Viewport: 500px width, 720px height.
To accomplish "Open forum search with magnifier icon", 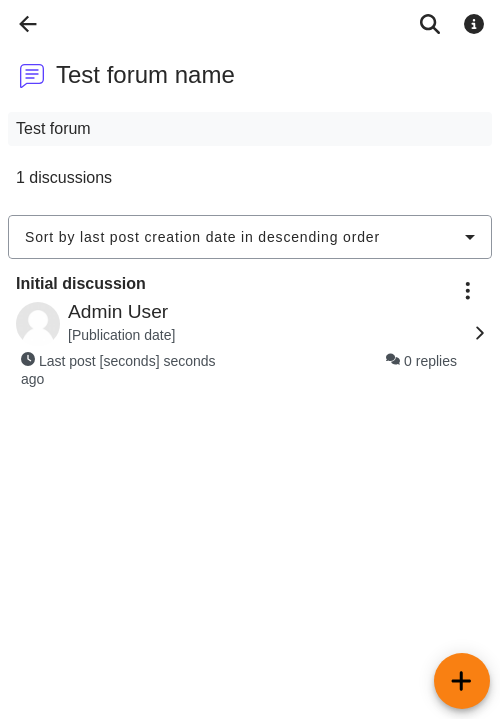I will click(430, 24).
